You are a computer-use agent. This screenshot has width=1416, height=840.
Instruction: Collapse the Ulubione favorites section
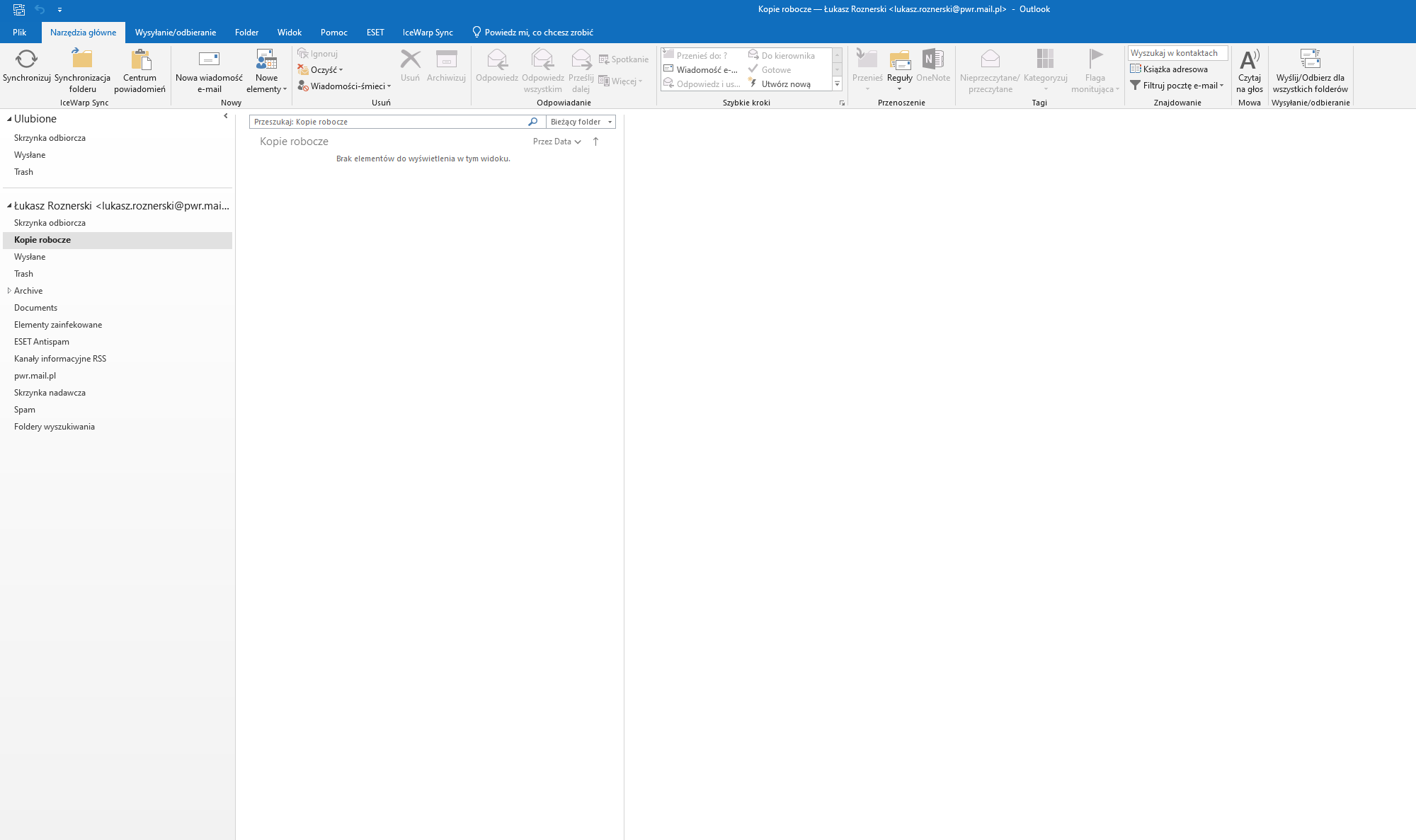tap(9, 119)
